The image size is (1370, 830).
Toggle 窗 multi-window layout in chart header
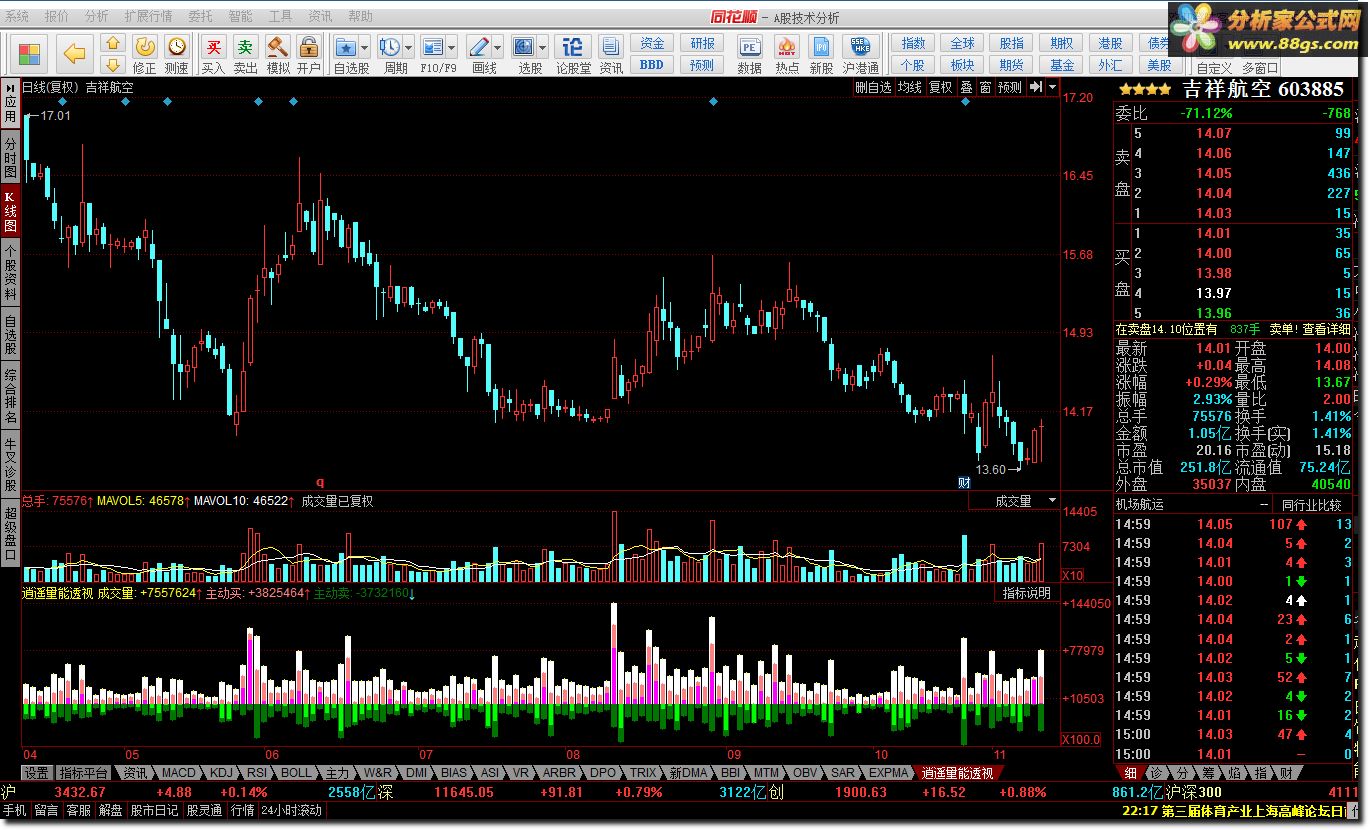tap(985, 87)
